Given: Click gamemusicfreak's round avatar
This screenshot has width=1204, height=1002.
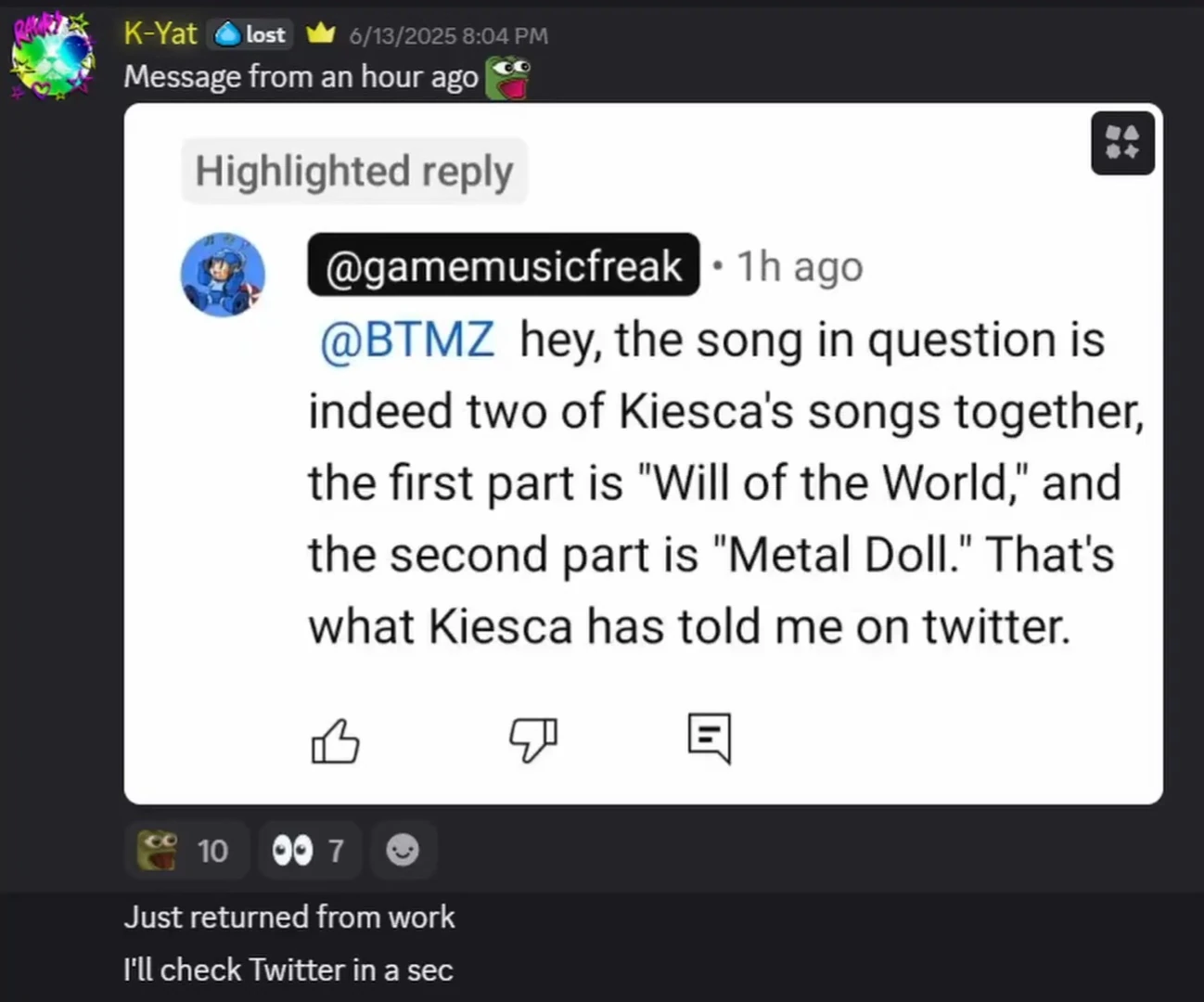Looking at the screenshot, I should pyautogui.click(x=223, y=275).
